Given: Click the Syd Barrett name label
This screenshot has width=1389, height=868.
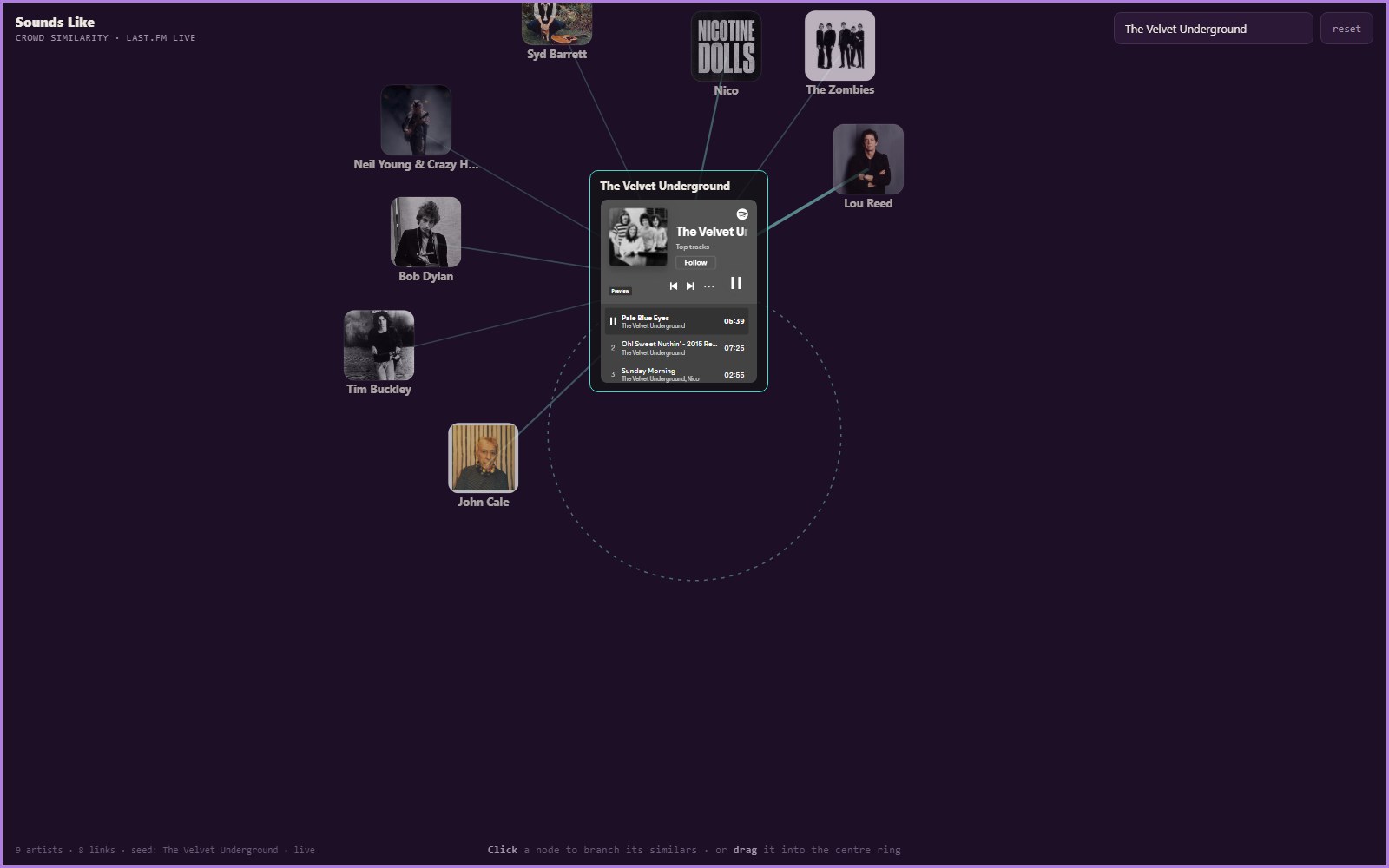Looking at the screenshot, I should tap(556, 54).
